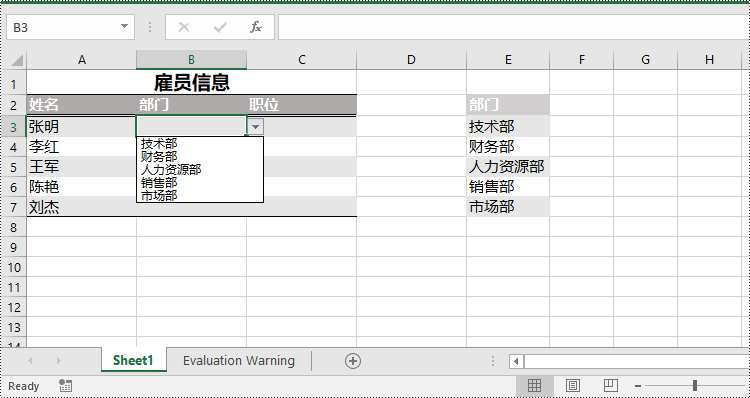Click the horizontal scrollbar track
The image size is (750, 398).
636,362
